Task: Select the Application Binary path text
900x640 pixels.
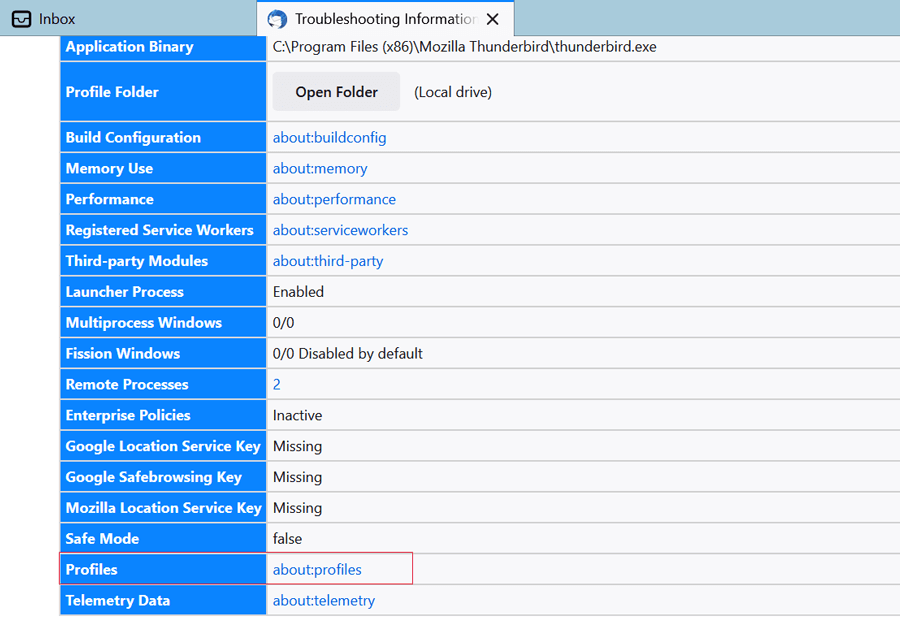Action: (464, 47)
